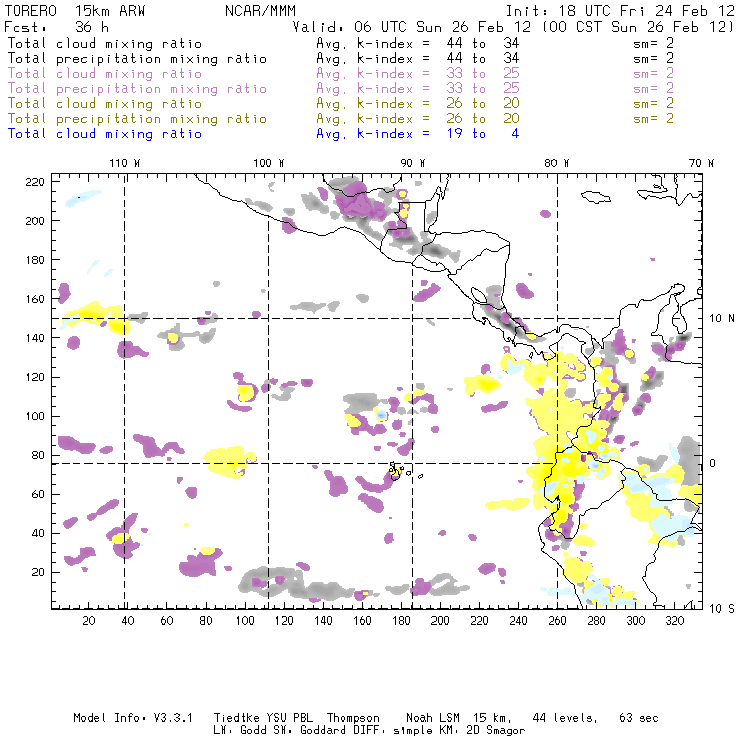740x740 pixels.
Task: Click the "60" x-axis tick label
Action: click(x=167, y=621)
